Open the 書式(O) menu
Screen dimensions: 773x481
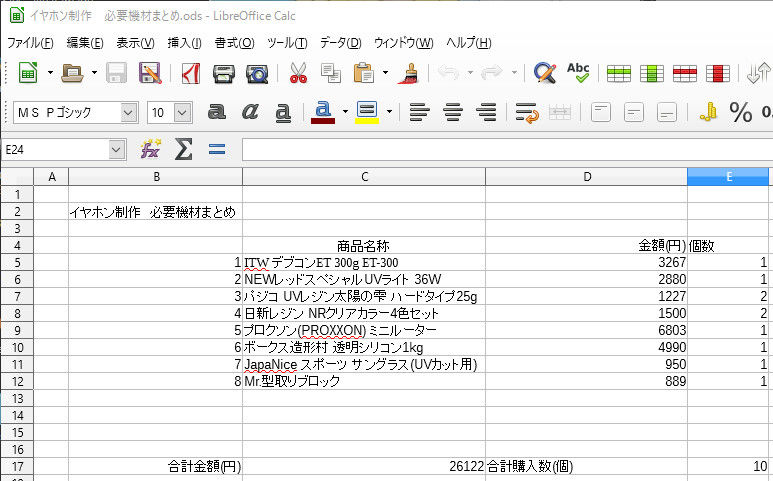pyautogui.click(x=235, y=43)
